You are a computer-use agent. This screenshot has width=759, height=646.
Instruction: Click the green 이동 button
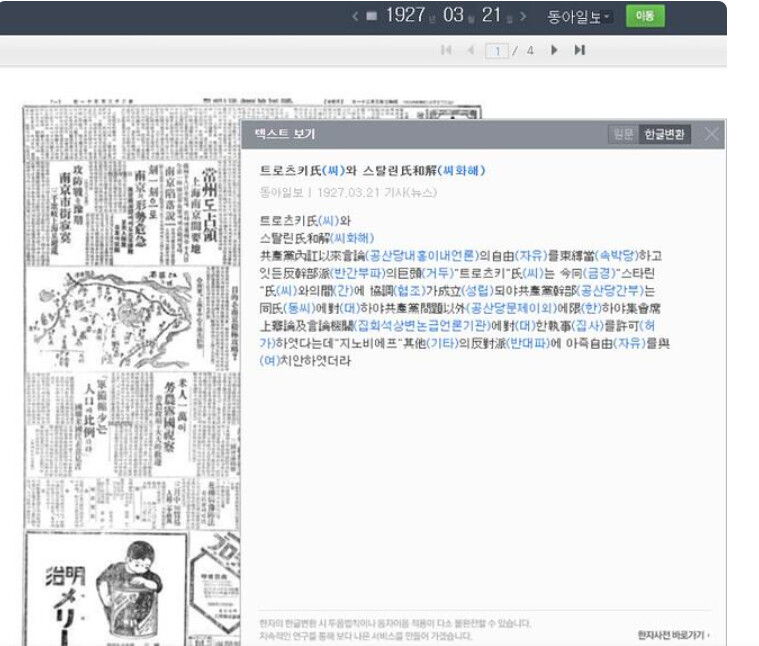(x=645, y=16)
